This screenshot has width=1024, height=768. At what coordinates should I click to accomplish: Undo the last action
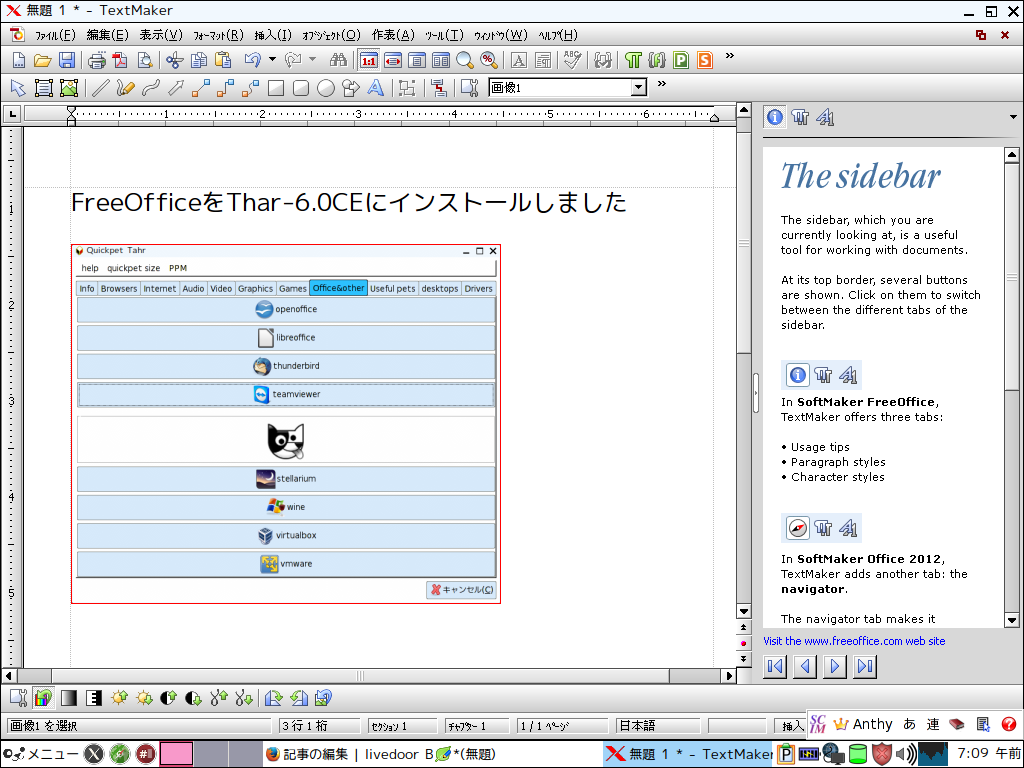pyautogui.click(x=253, y=61)
